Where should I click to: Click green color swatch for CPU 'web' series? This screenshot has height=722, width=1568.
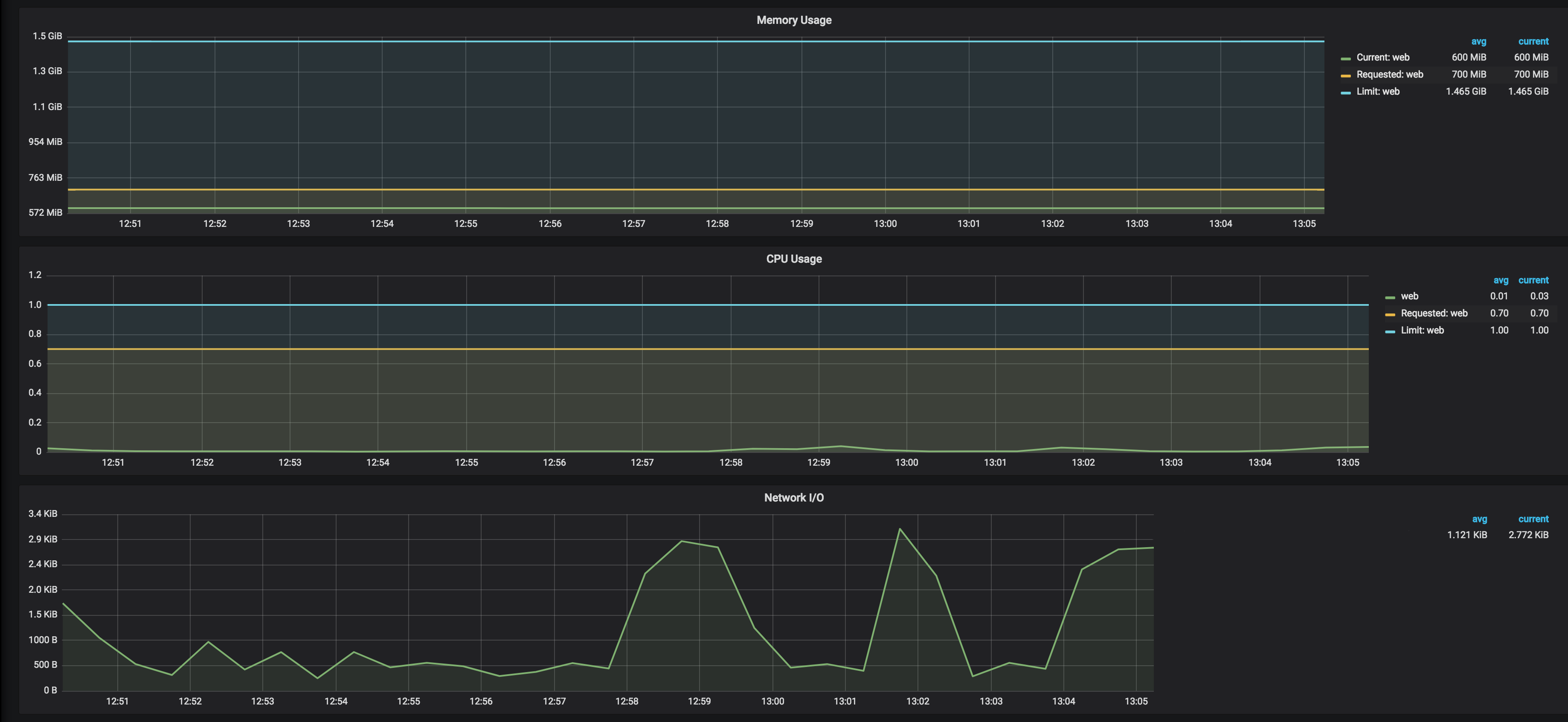1390,297
